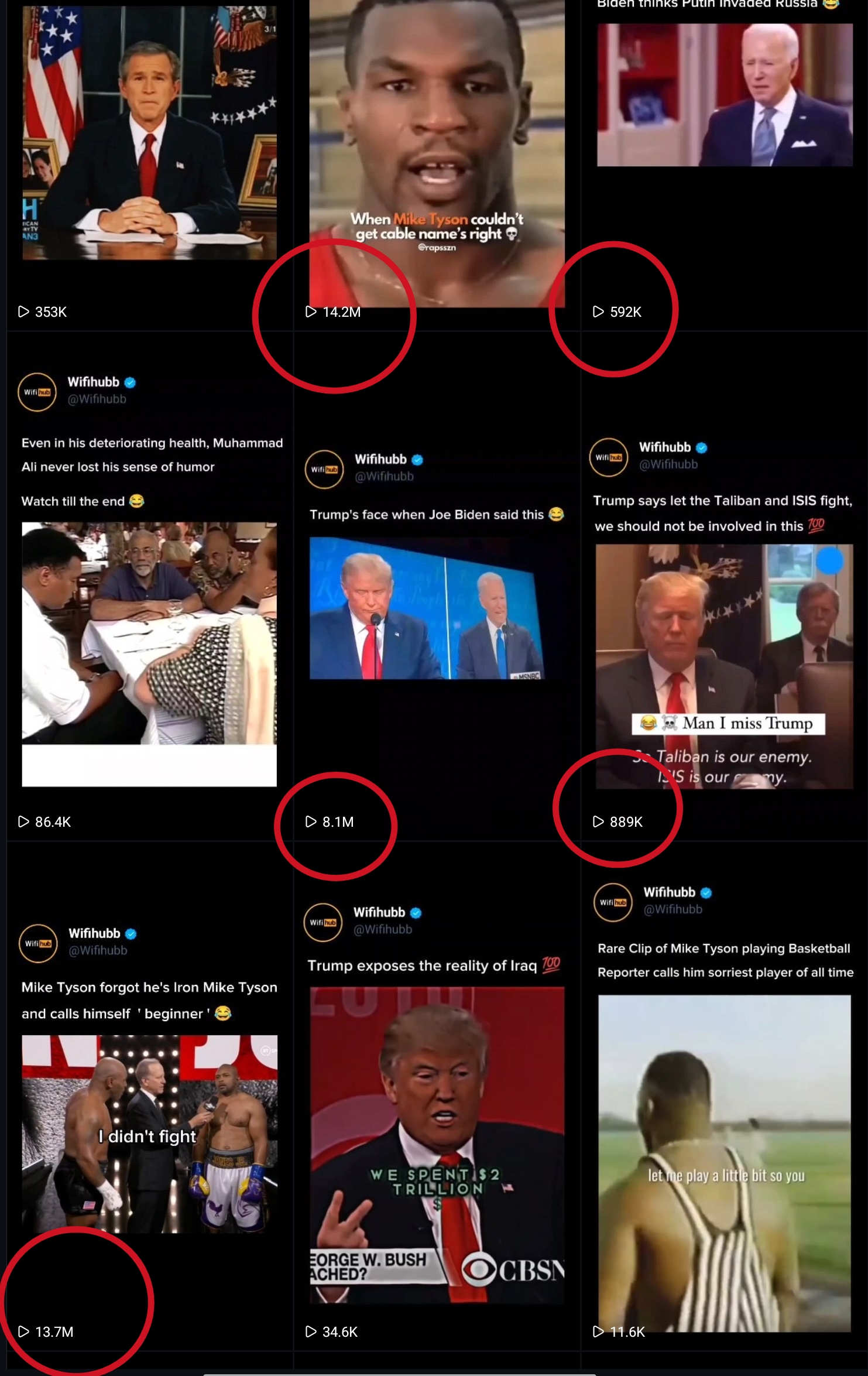Click the play icon beside 11.6K views
The image size is (868, 1376).
tap(598, 1331)
